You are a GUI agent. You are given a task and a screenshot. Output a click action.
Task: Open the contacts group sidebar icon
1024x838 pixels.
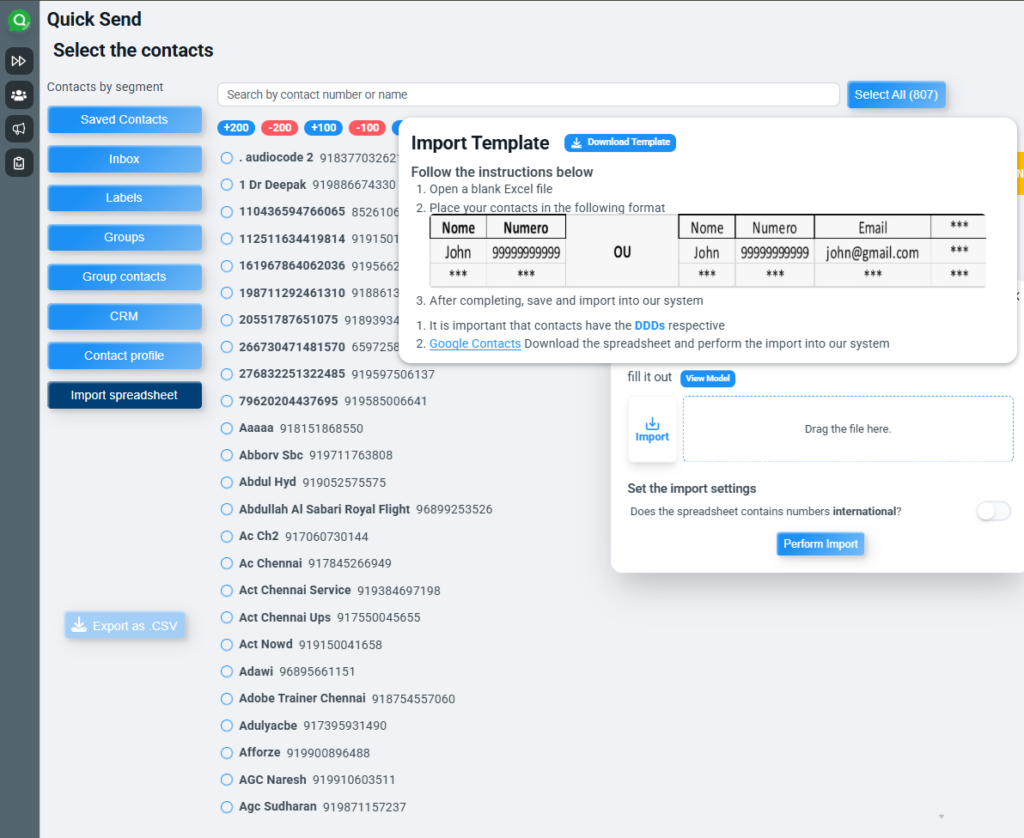[19, 95]
